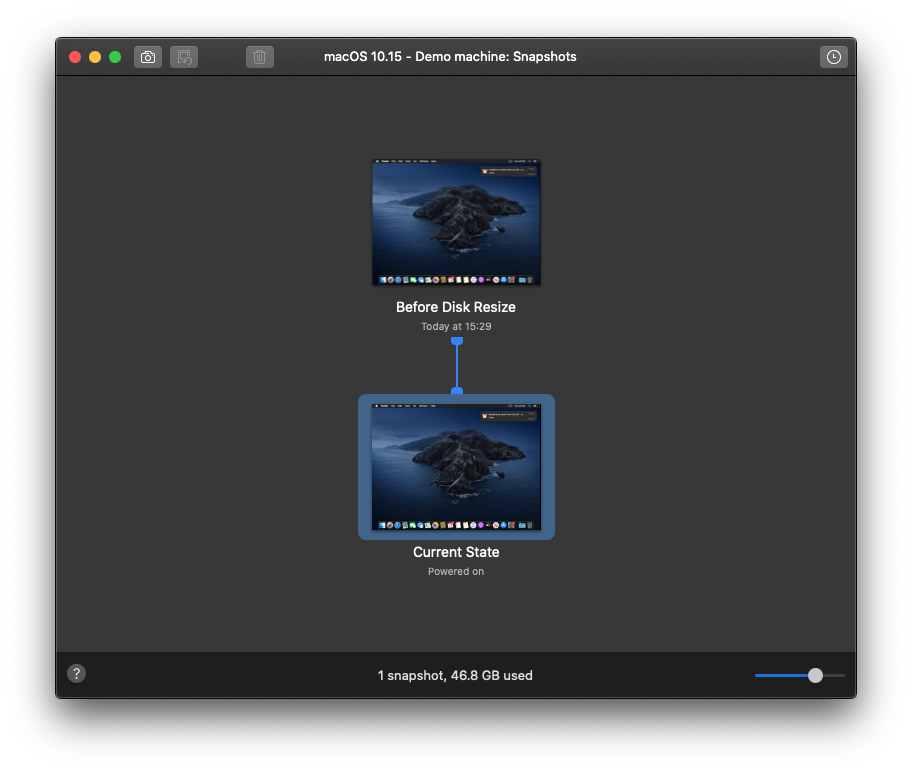Click the thumbnail zoom slider knob

[x=815, y=675]
